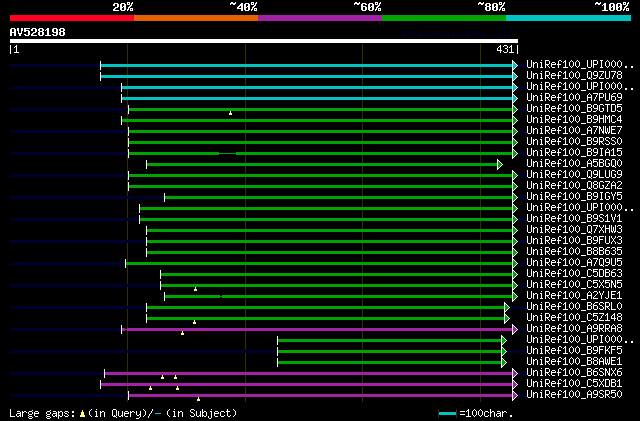The image size is (640, 421).
Task: Click the 431 end position label
Action: (x=505, y=49)
